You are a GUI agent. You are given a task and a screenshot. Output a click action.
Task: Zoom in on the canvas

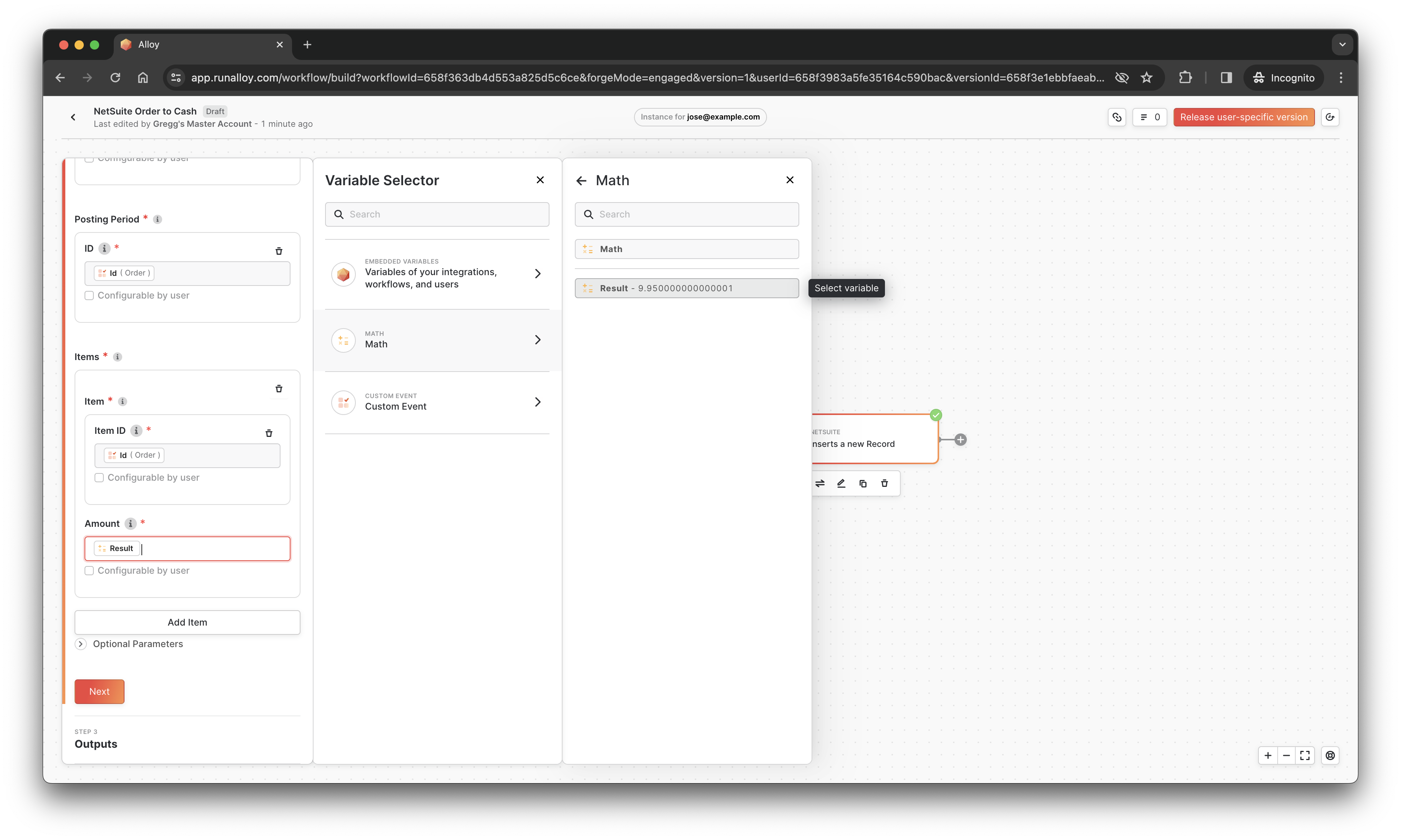coord(1268,756)
